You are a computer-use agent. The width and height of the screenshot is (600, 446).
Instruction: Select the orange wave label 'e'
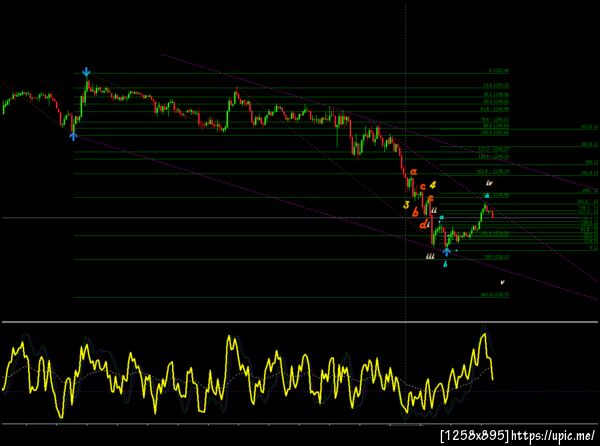pos(430,199)
